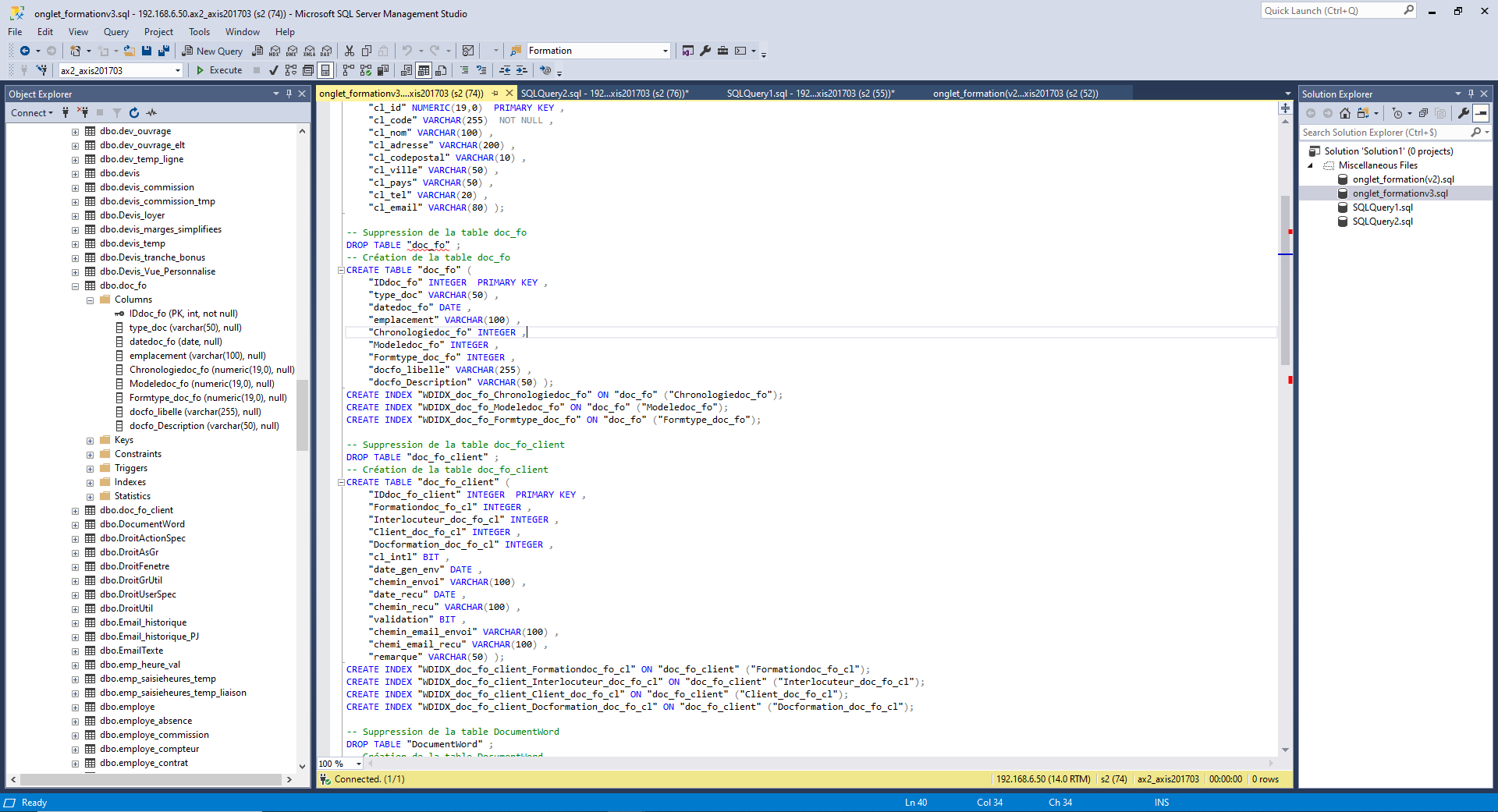The width and height of the screenshot is (1498, 812).
Task: Open the zoom 100 % dropdown
Action: pos(358,764)
